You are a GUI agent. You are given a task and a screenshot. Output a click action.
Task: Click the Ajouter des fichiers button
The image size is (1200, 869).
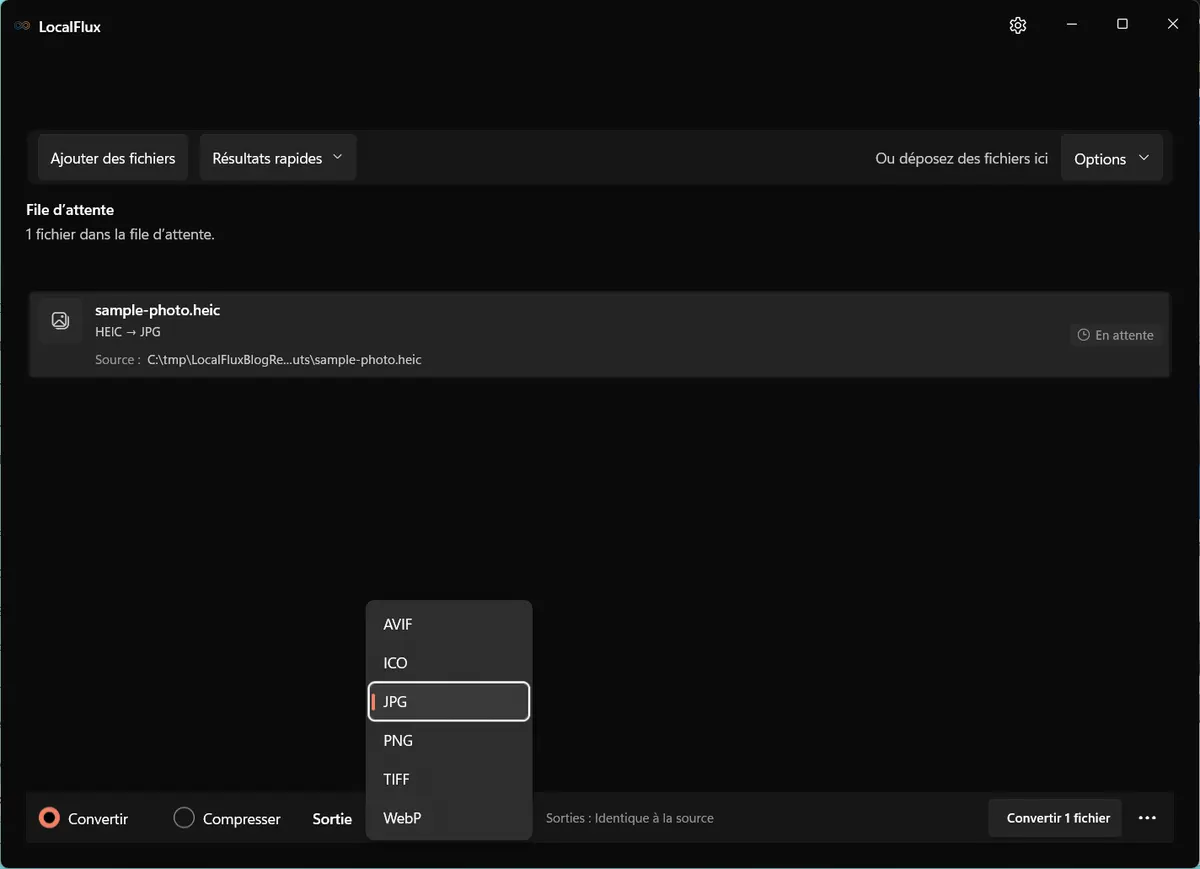click(x=113, y=158)
